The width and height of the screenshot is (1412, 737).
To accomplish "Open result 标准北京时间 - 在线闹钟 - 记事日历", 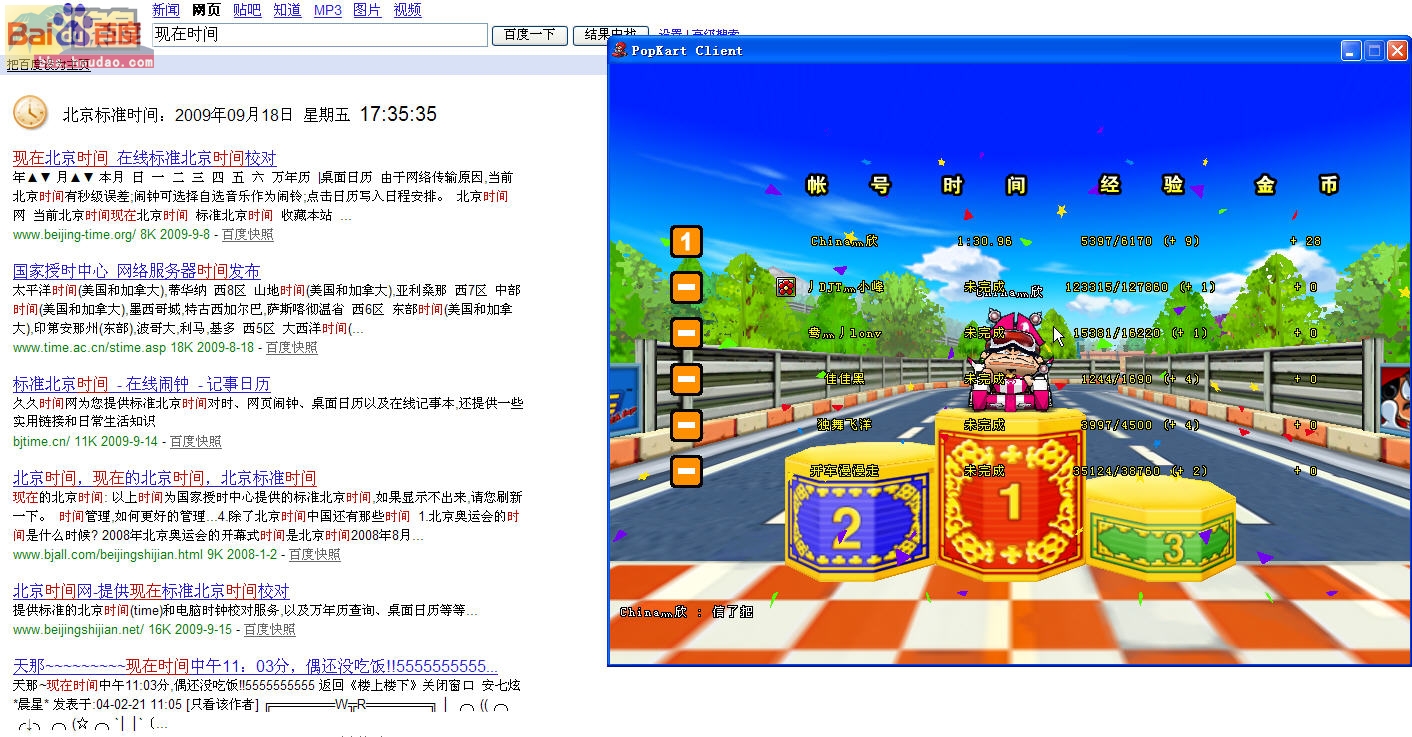I will click(x=141, y=384).
